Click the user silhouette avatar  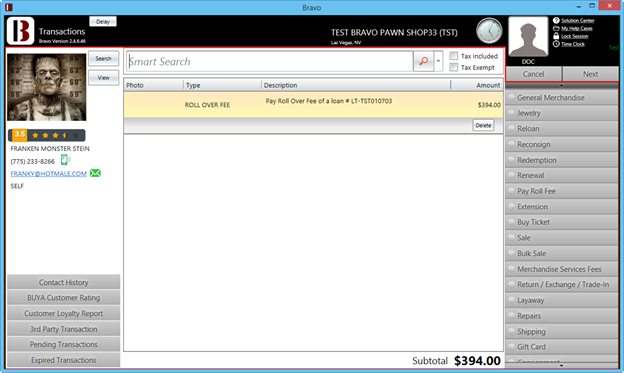pos(528,37)
